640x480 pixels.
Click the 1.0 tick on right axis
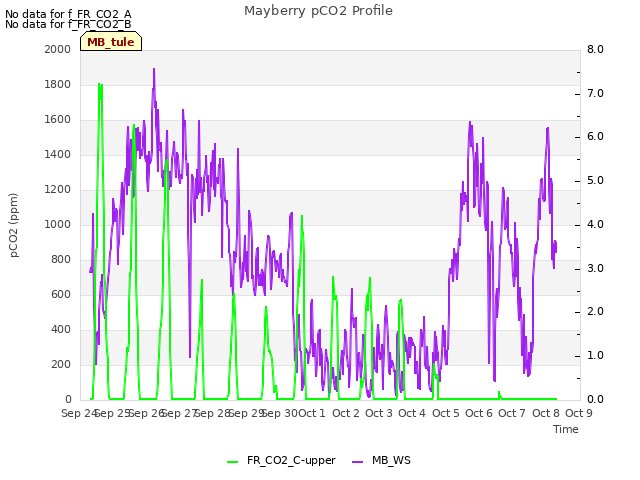(x=595, y=356)
